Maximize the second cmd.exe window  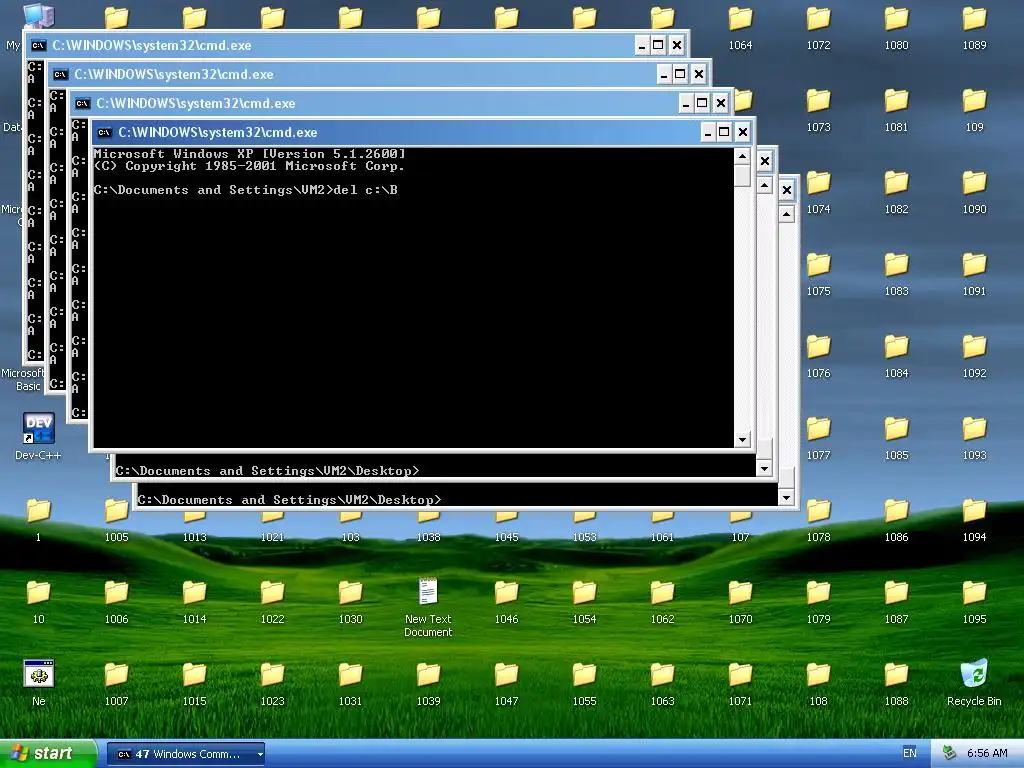pyautogui.click(x=680, y=74)
